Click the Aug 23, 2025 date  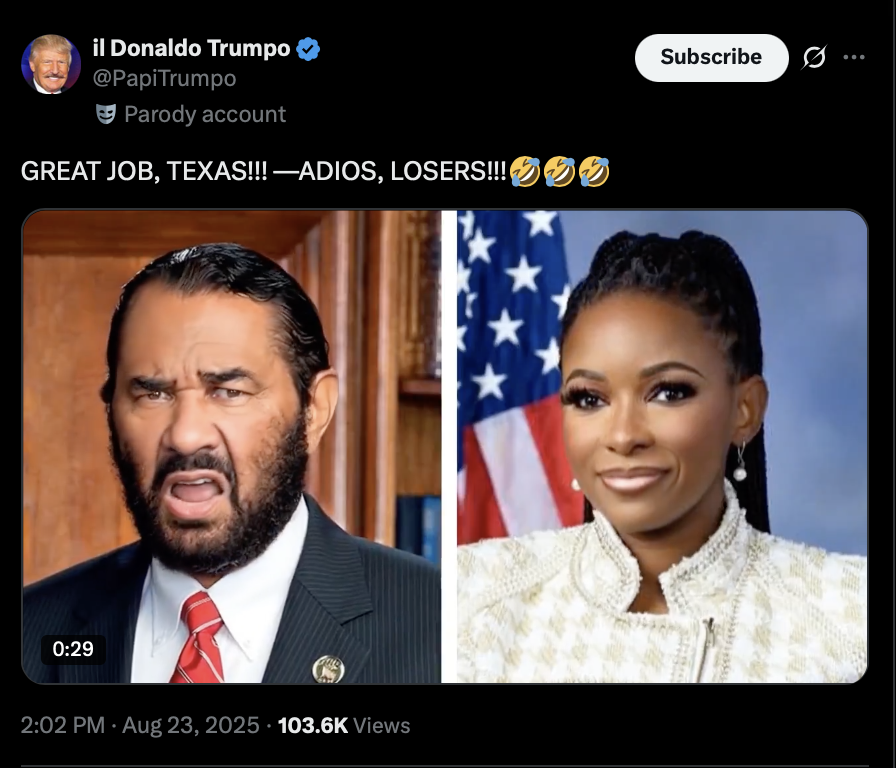tap(191, 725)
